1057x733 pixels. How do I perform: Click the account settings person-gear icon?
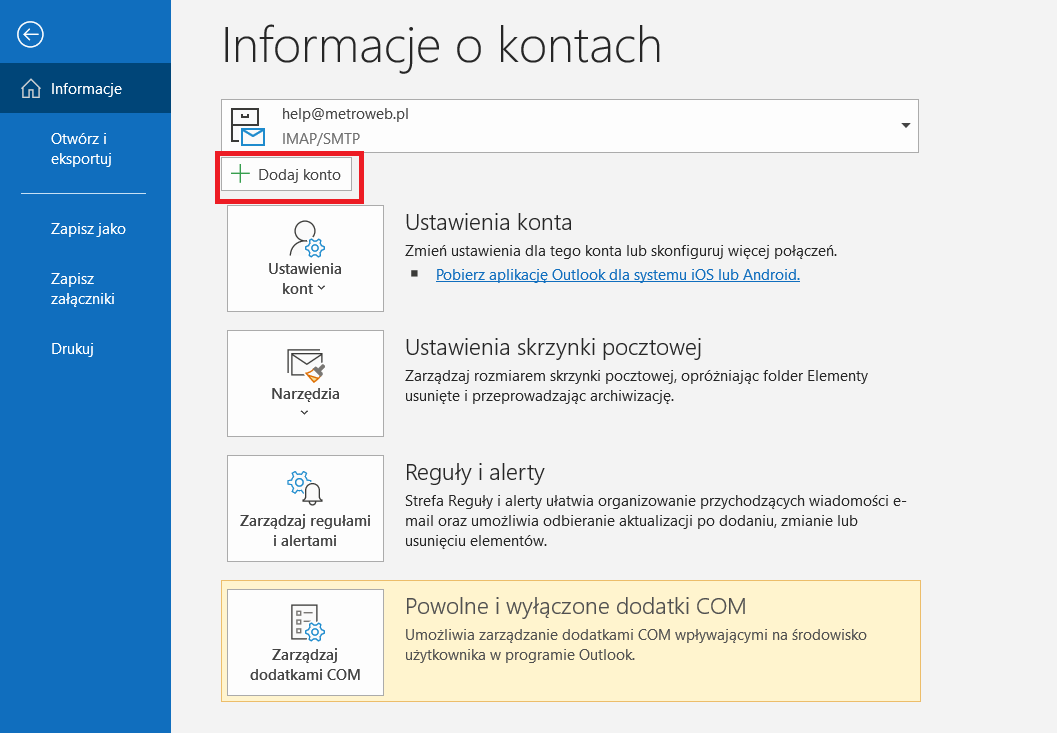305,238
